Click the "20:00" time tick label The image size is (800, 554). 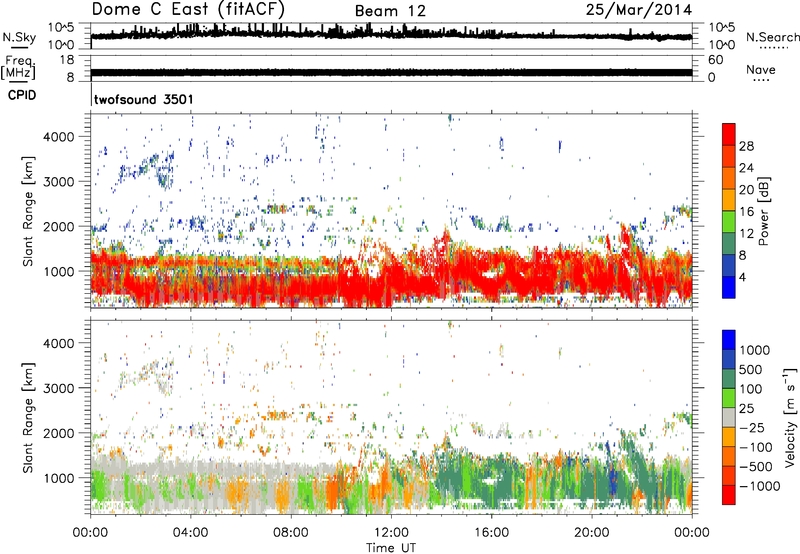click(591, 533)
